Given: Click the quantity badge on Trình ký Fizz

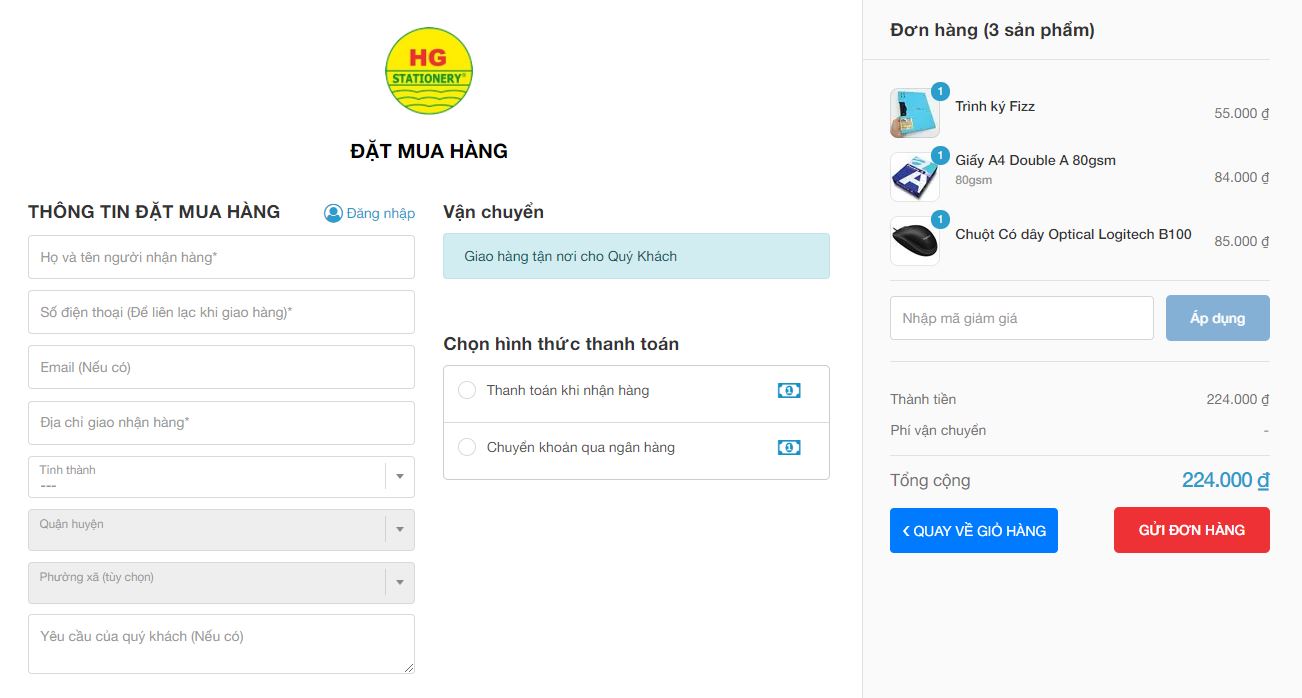Looking at the screenshot, I should tap(940, 92).
